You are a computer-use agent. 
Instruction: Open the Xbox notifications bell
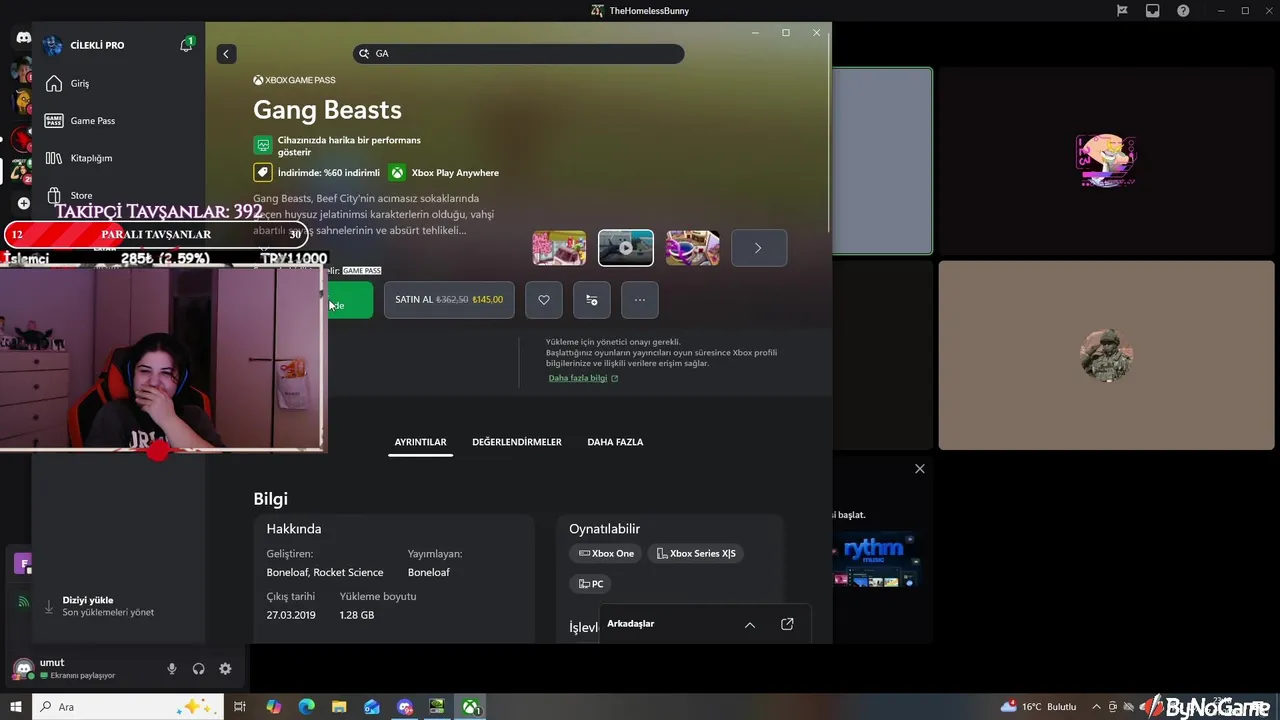pyautogui.click(x=186, y=45)
